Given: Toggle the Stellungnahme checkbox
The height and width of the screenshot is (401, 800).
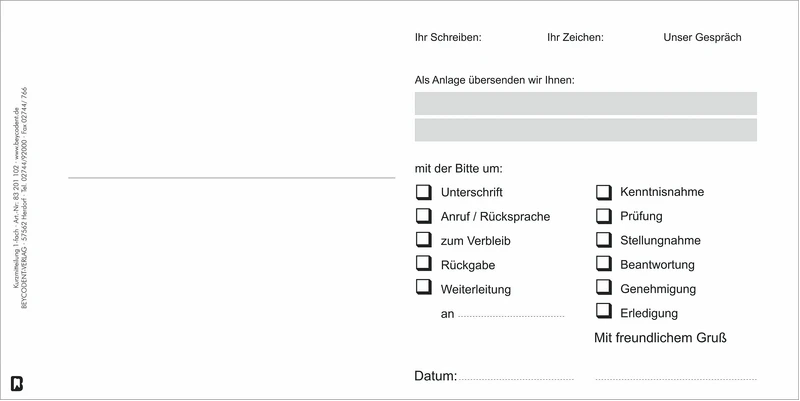Looking at the screenshot, I should point(603,240).
